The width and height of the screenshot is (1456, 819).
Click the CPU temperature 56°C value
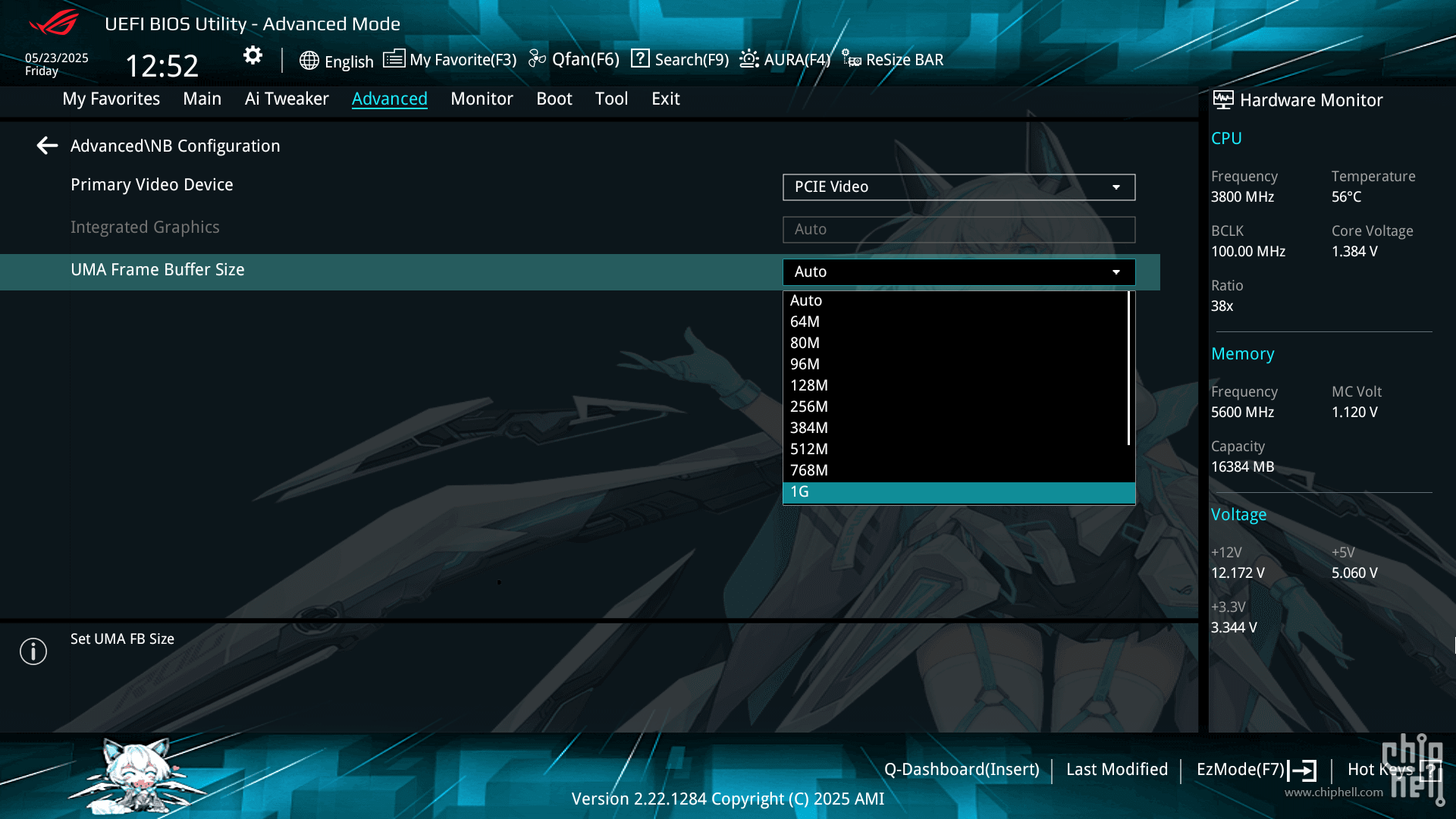click(1346, 197)
